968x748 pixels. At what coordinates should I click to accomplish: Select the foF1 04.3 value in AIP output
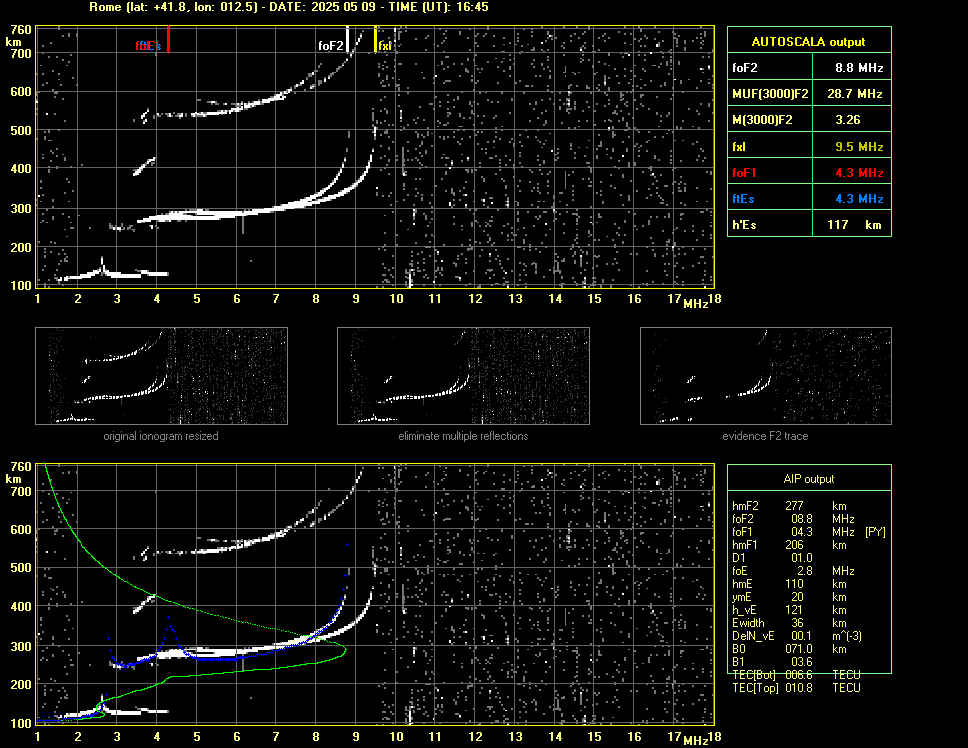pos(802,532)
